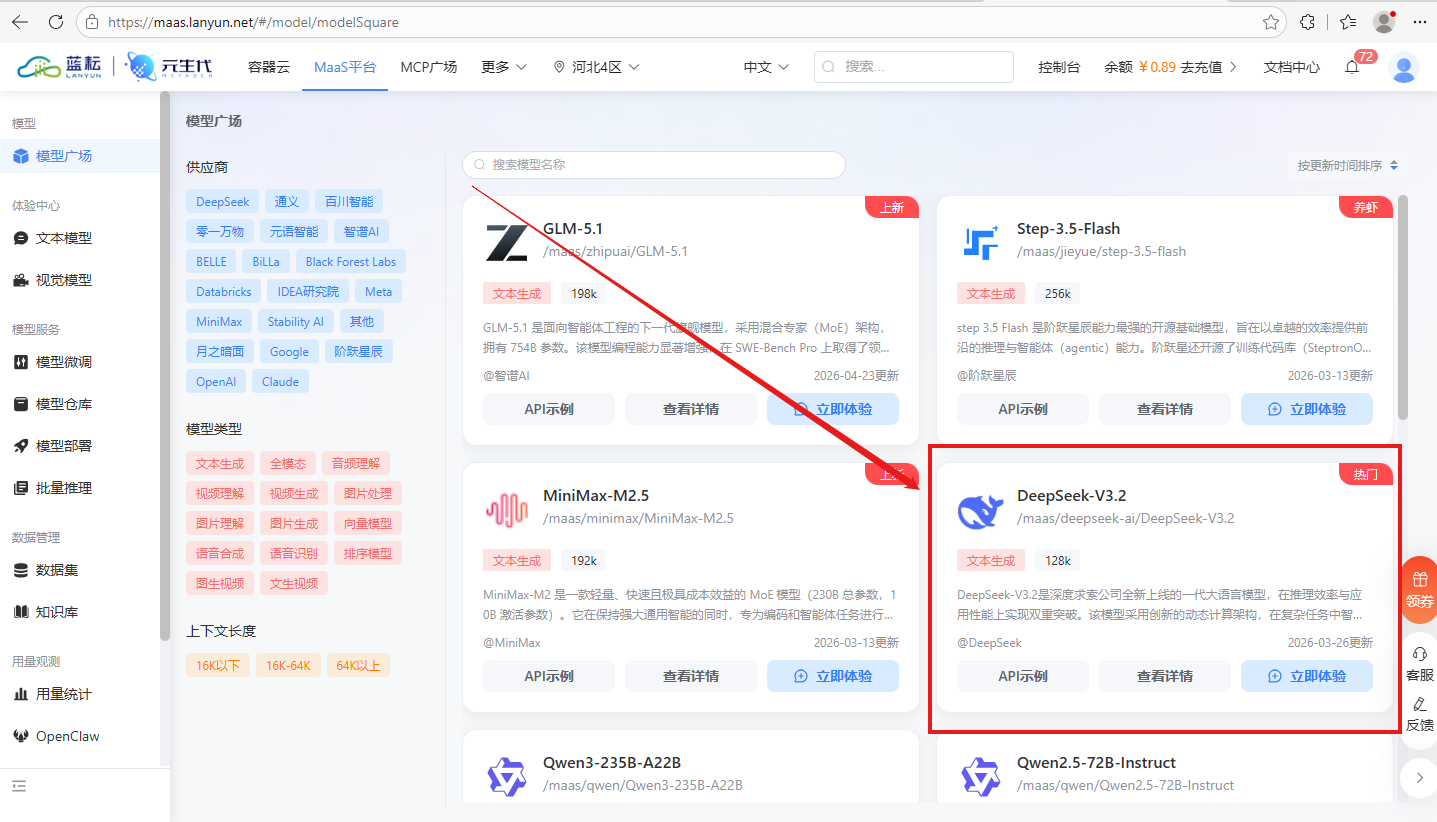Click 立即体验 on DeepSeek-V3.2 card

click(x=1307, y=677)
